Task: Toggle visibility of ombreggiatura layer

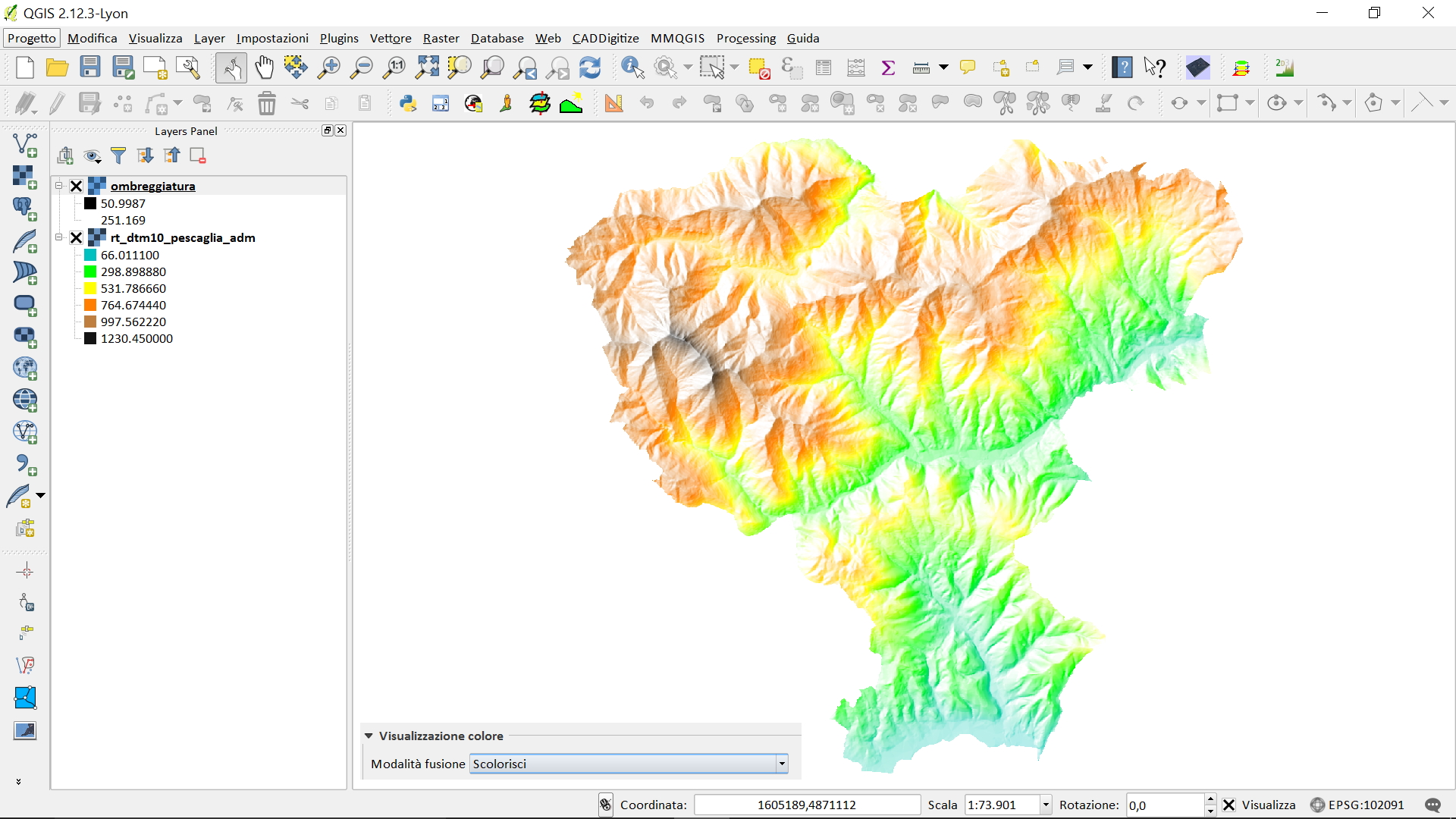Action: [77, 186]
